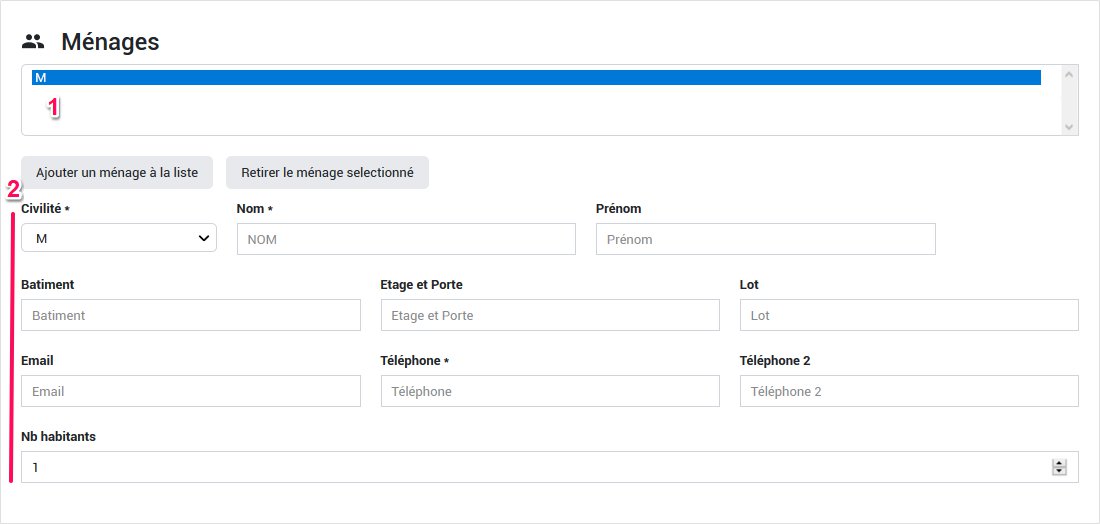
Task: Click the Email input field
Action: click(190, 391)
